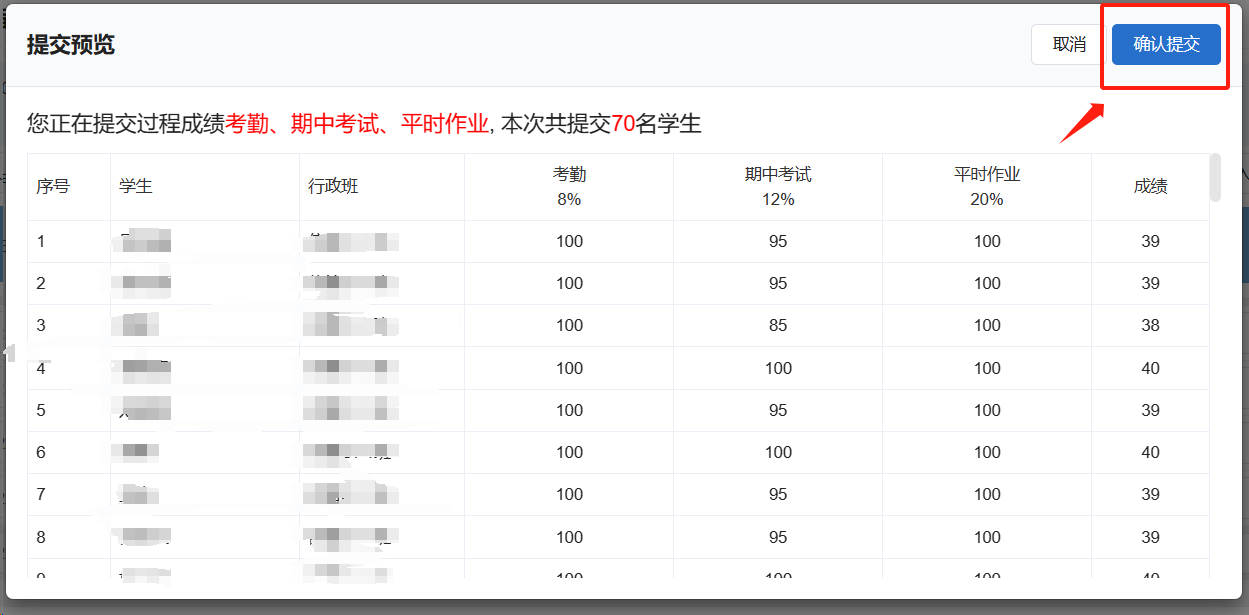Select the 成绩 value 40 in row 6
The height and width of the screenshot is (615, 1249).
1150,452
